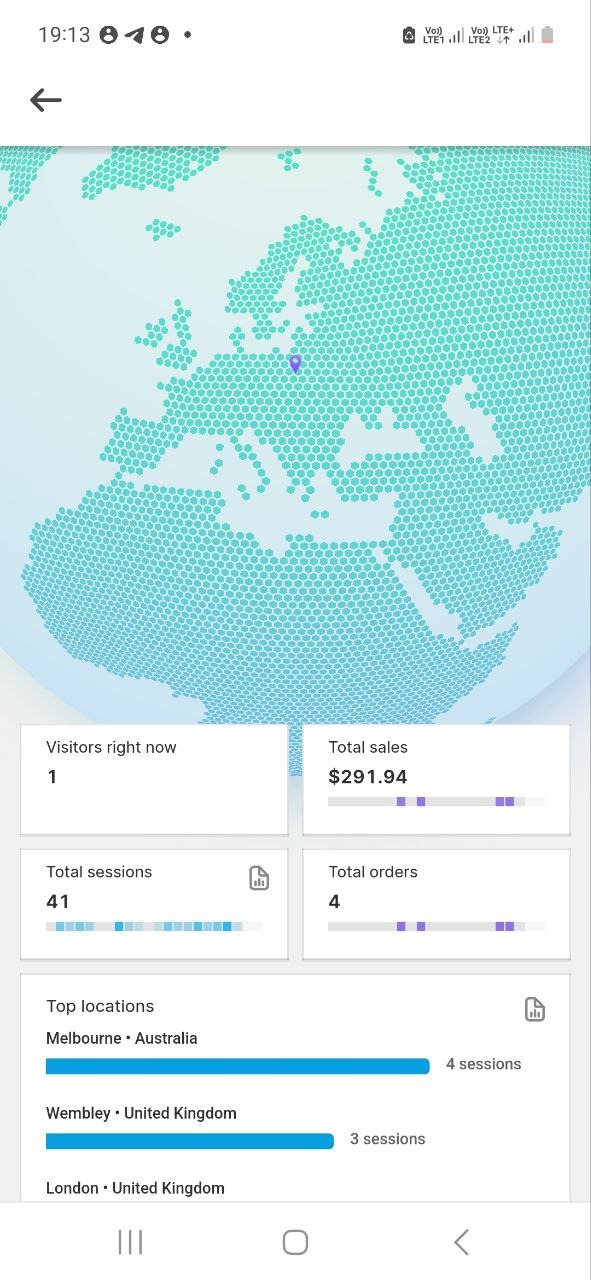Viewport: 591px width, 1280px height.
Task: Go back using the top-left arrow
Action: 45,100
